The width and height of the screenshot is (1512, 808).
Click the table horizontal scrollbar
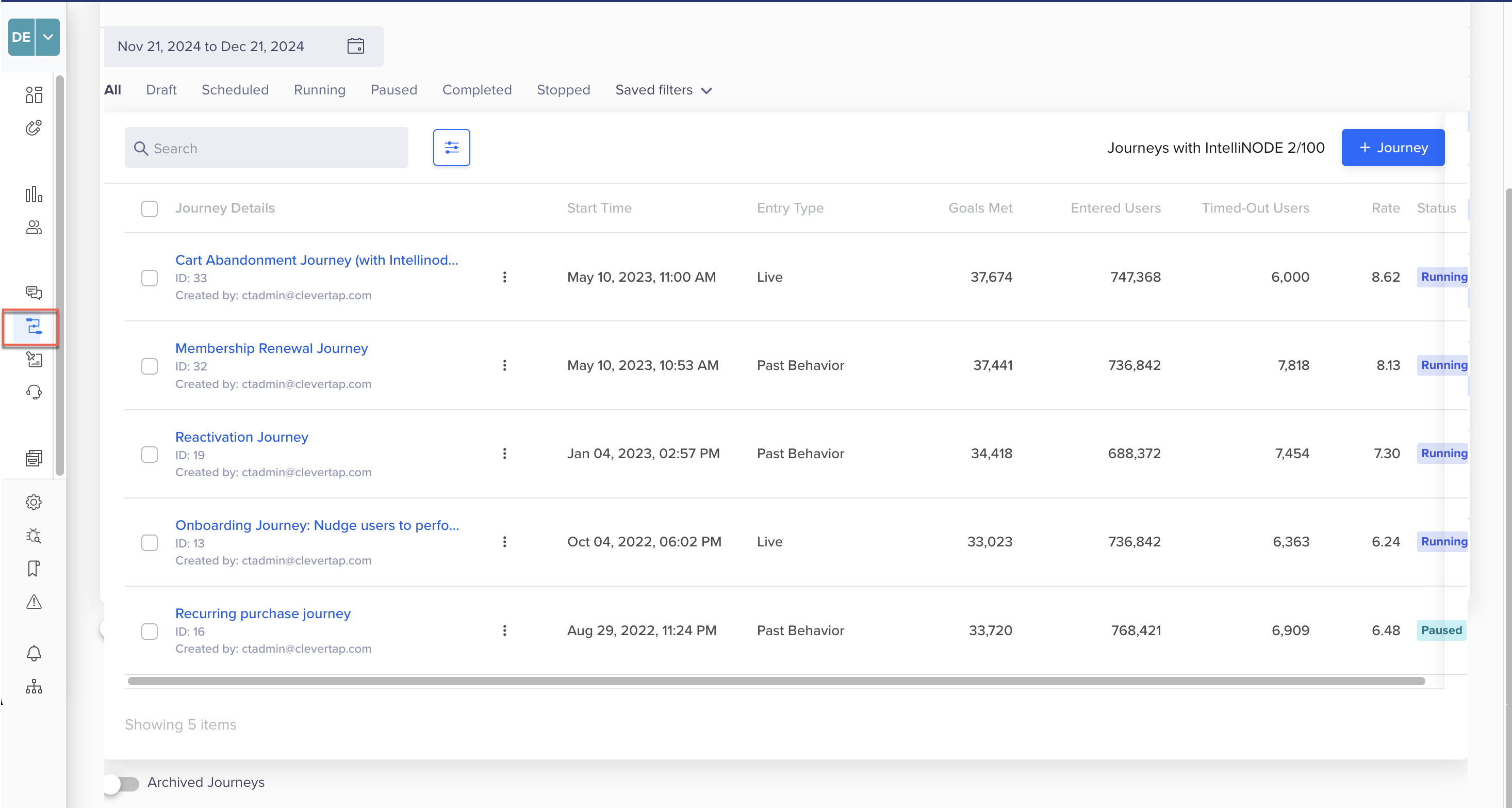click(776, 681)
